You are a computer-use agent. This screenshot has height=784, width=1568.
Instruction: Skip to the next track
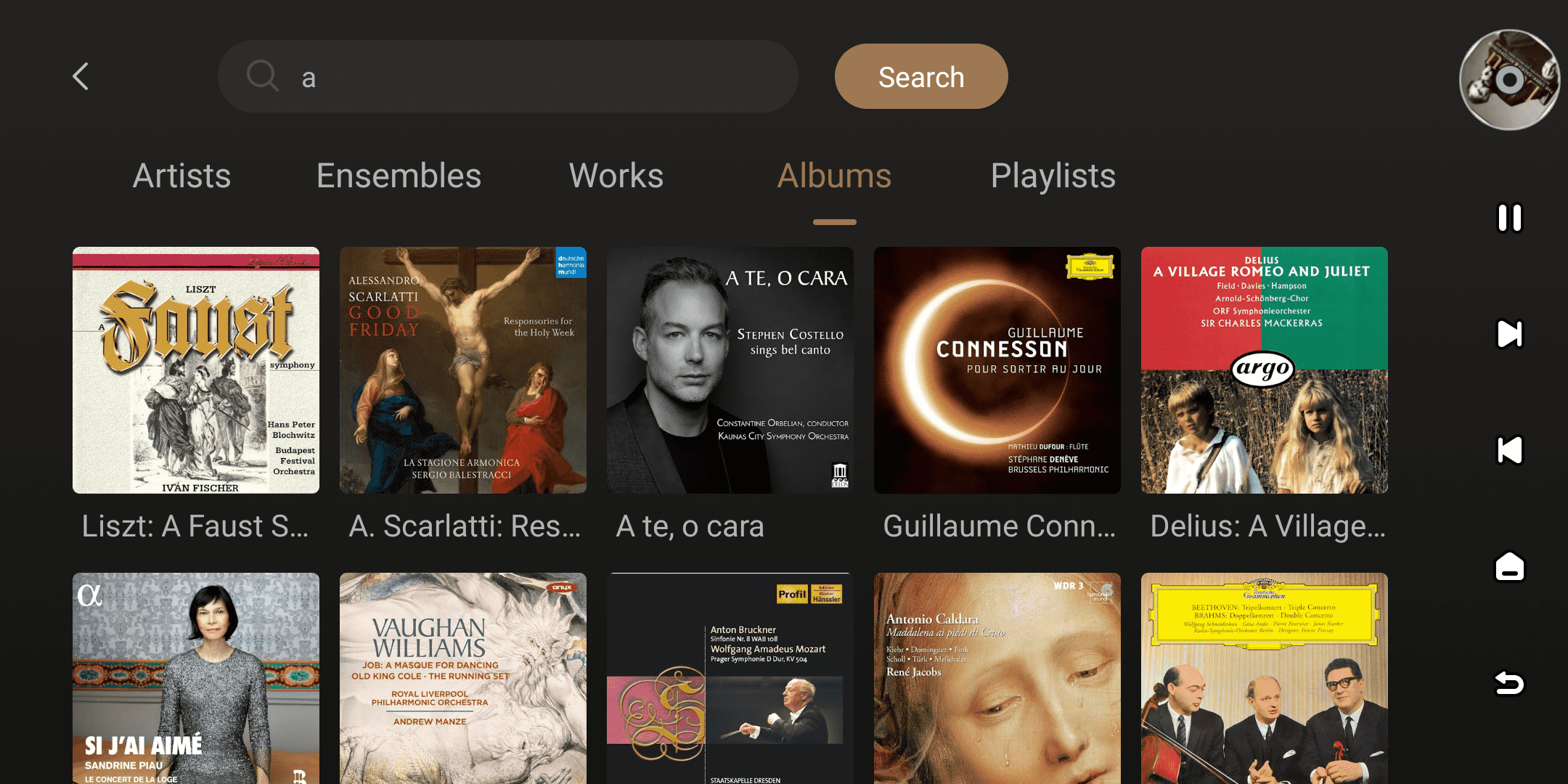tap(1509, 334)
